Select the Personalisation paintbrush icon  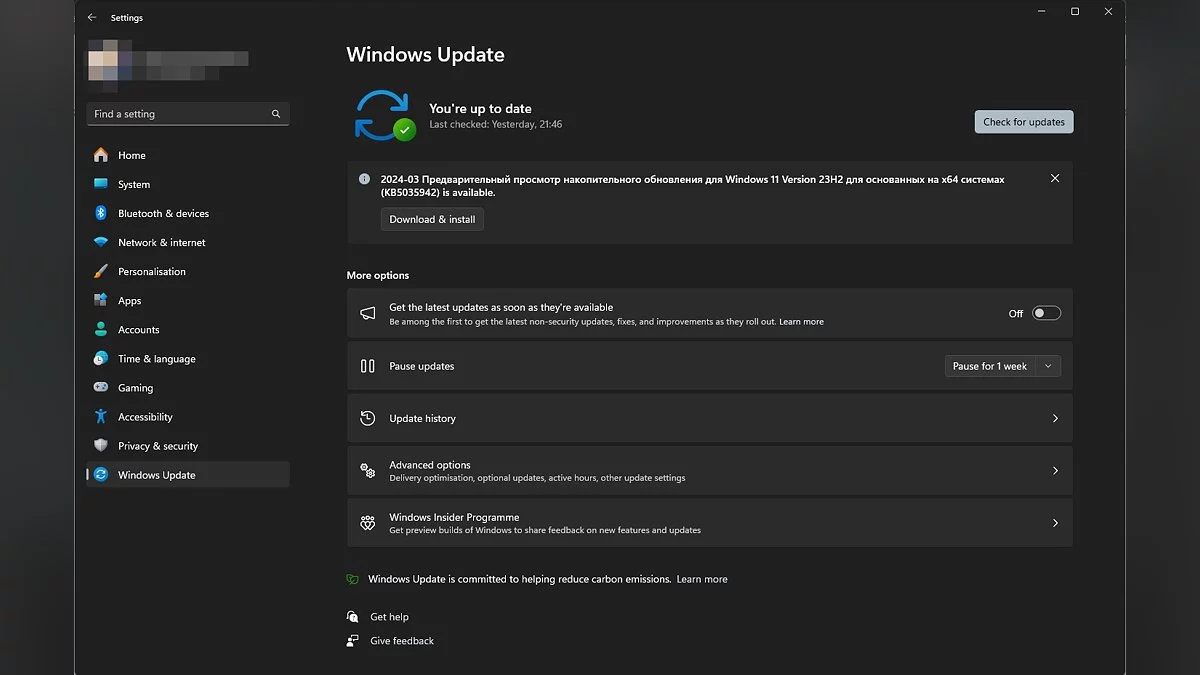[x=101, y=271]
